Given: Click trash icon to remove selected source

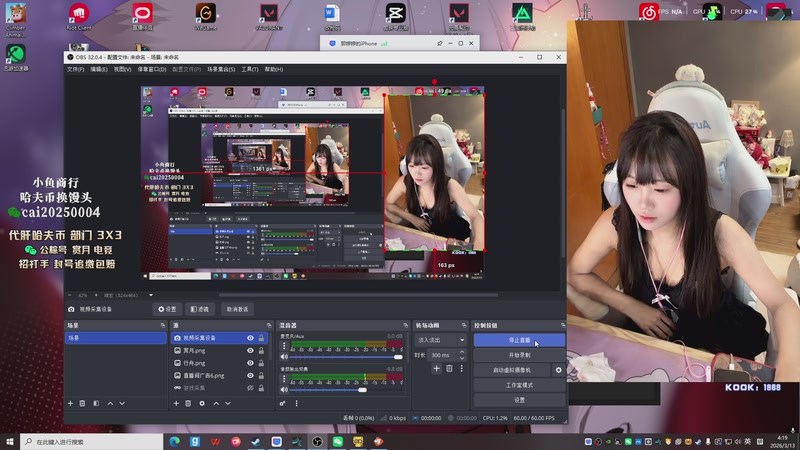Looking at the screenshot, I should coord(188,403).
